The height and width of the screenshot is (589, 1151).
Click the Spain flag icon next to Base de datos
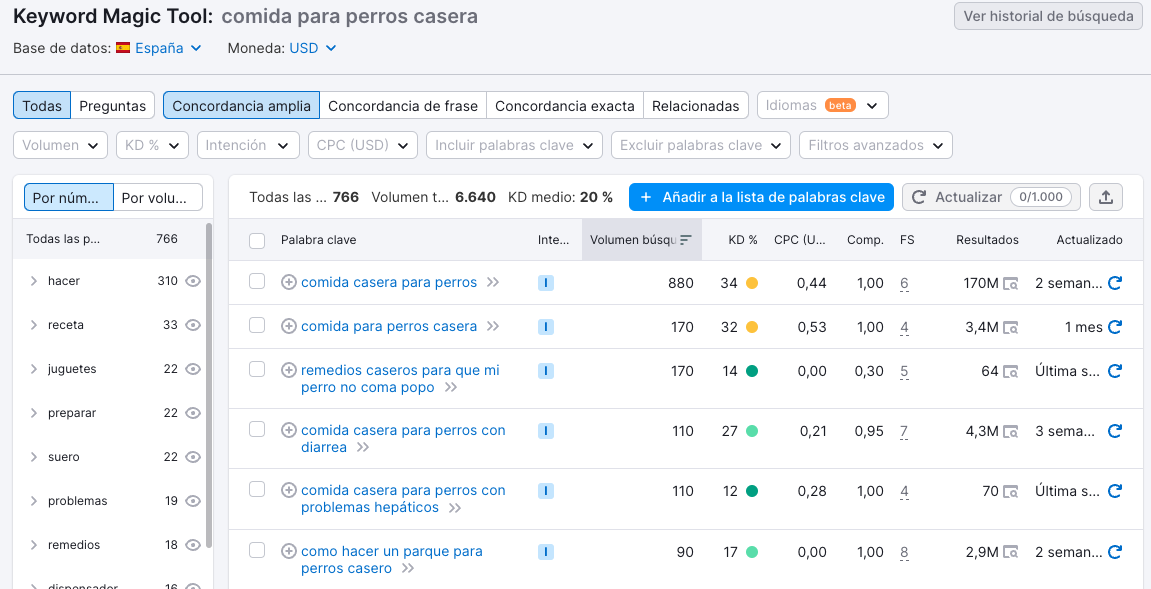click(x=122, y=47)
